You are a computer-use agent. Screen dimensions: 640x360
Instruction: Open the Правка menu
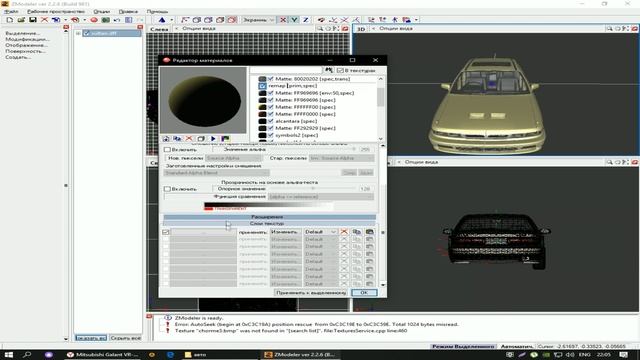(x=128, y=11)
